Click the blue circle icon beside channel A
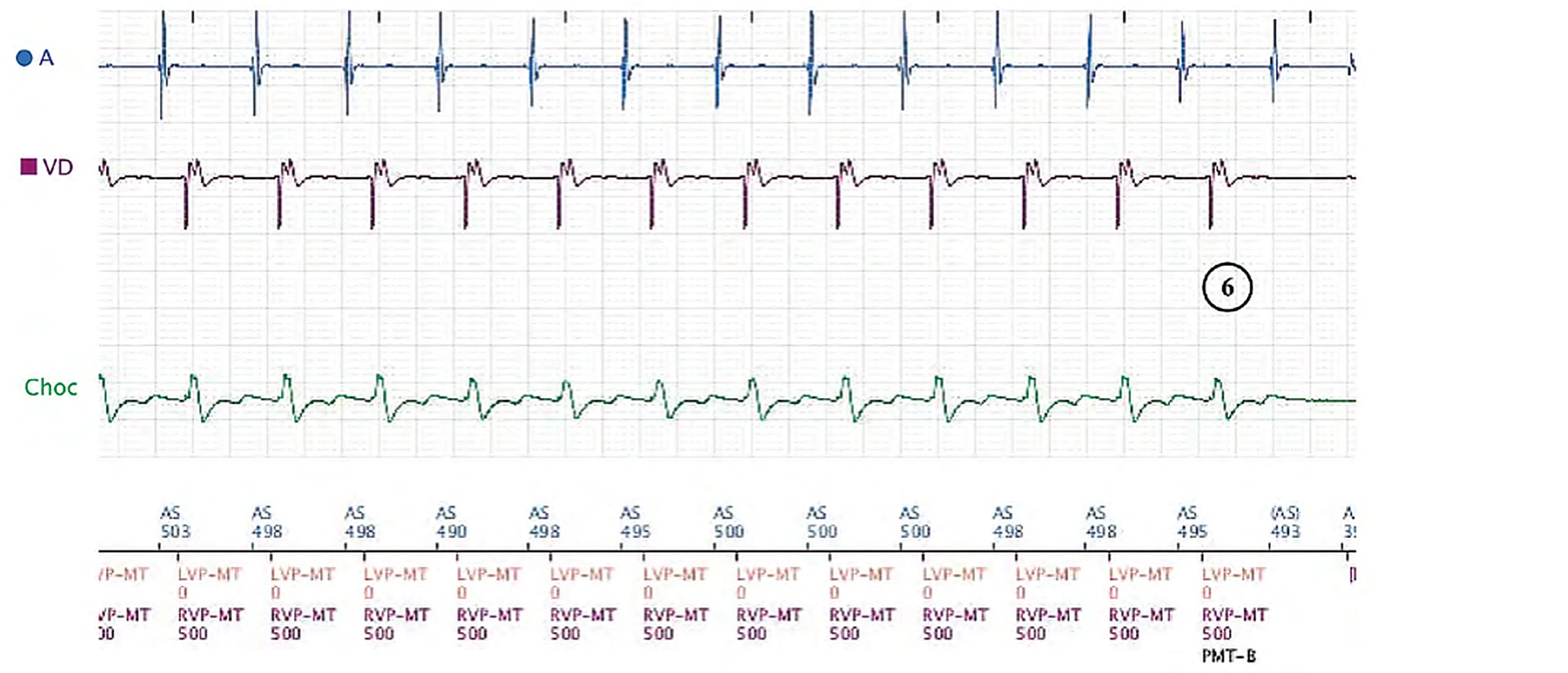The width and height of the screenshot is (1568, 673). pos(24,58)
